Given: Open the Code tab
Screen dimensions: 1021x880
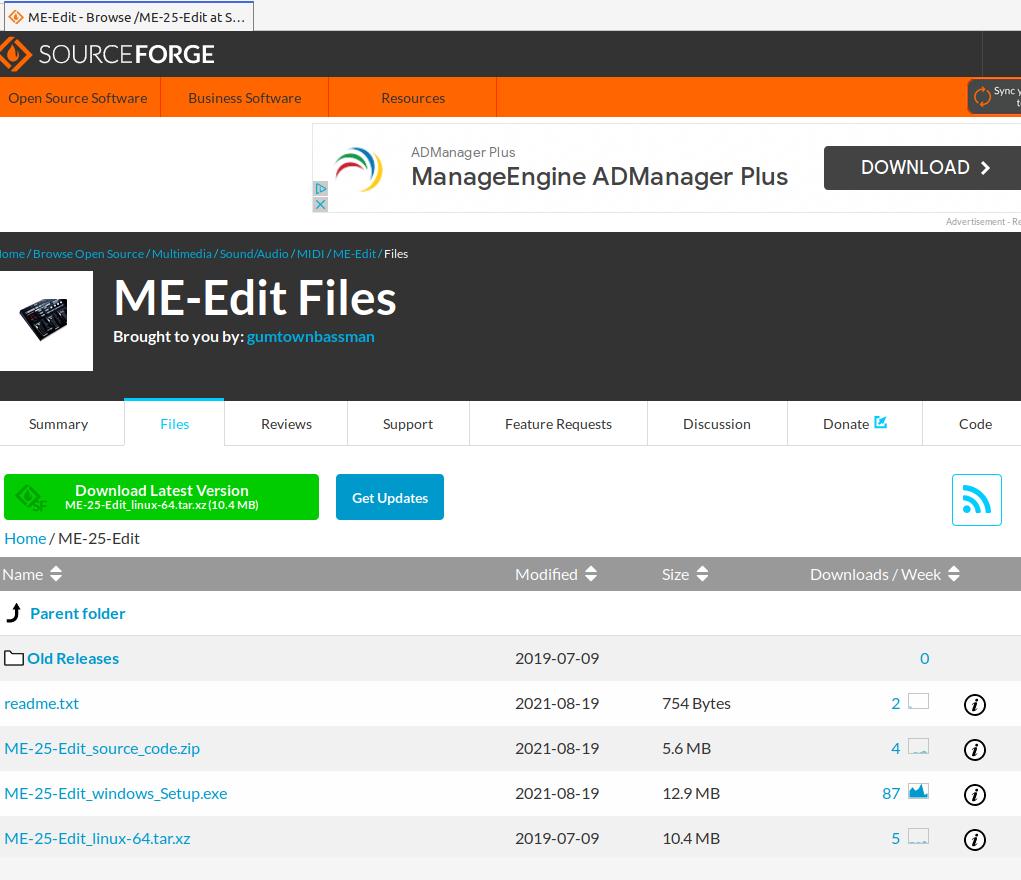Looking at the screenshot, I should click(x=975, y=424).
